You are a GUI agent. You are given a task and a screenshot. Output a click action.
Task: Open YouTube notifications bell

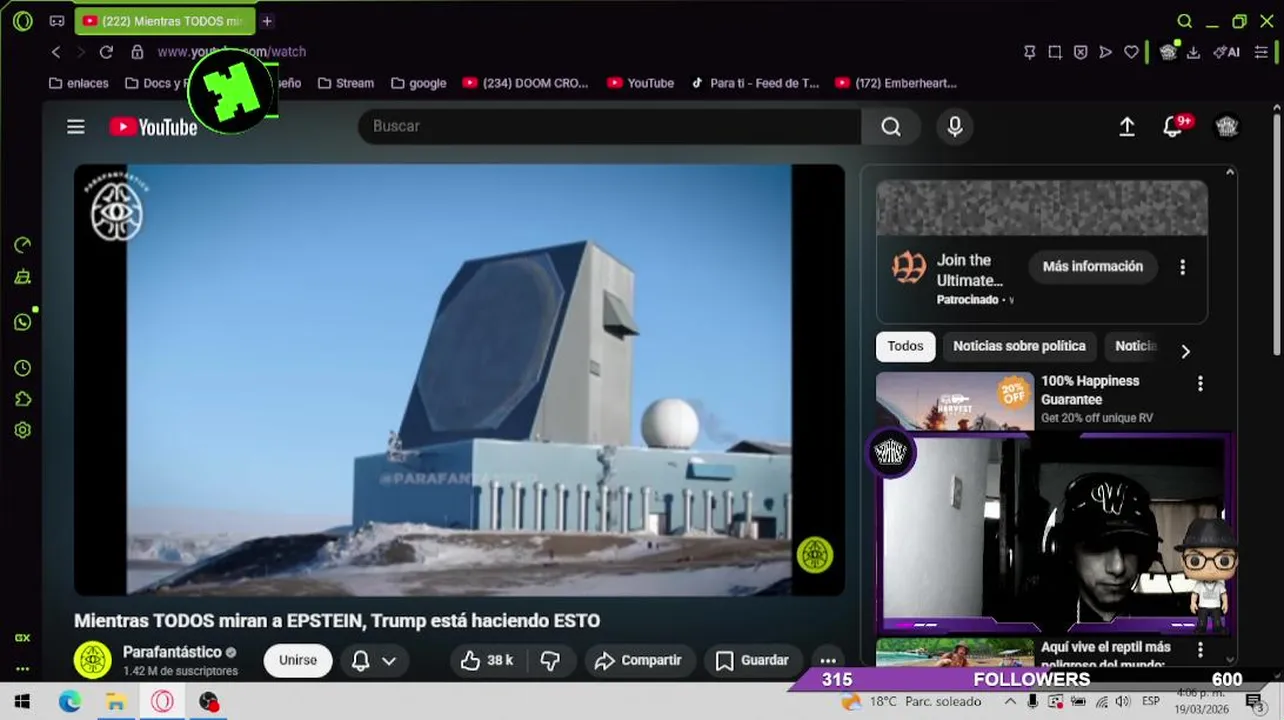[x=1174, y=126]
